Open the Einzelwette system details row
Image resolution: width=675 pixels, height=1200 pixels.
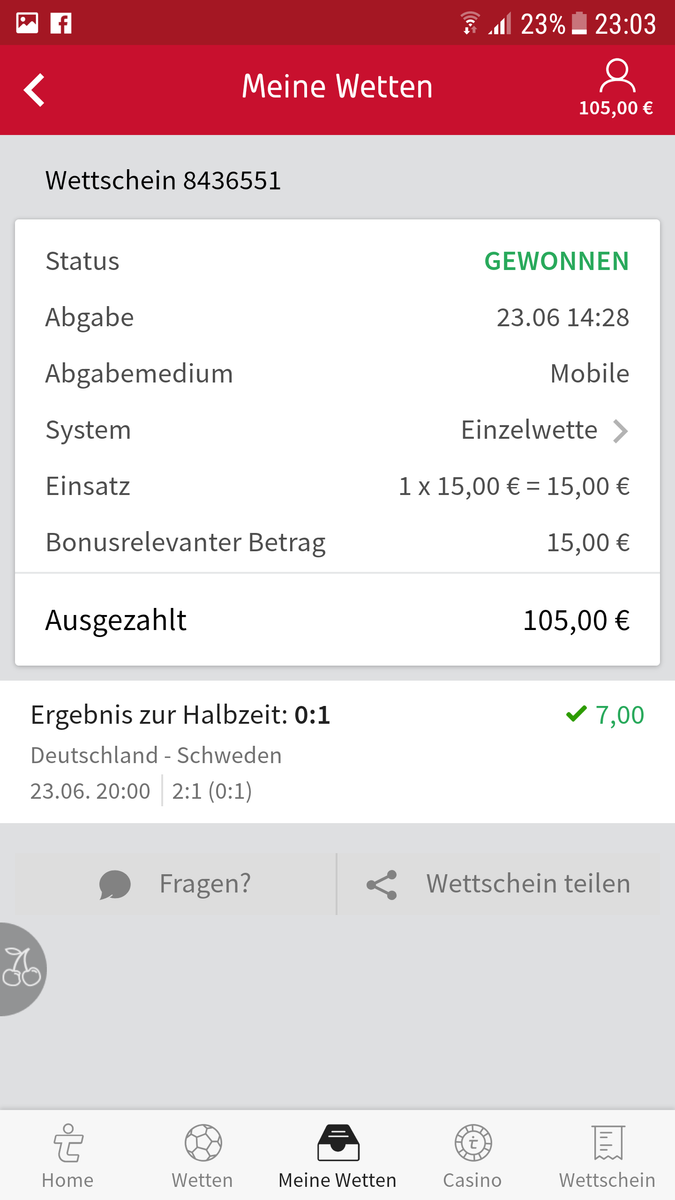[x=337, y=431]
